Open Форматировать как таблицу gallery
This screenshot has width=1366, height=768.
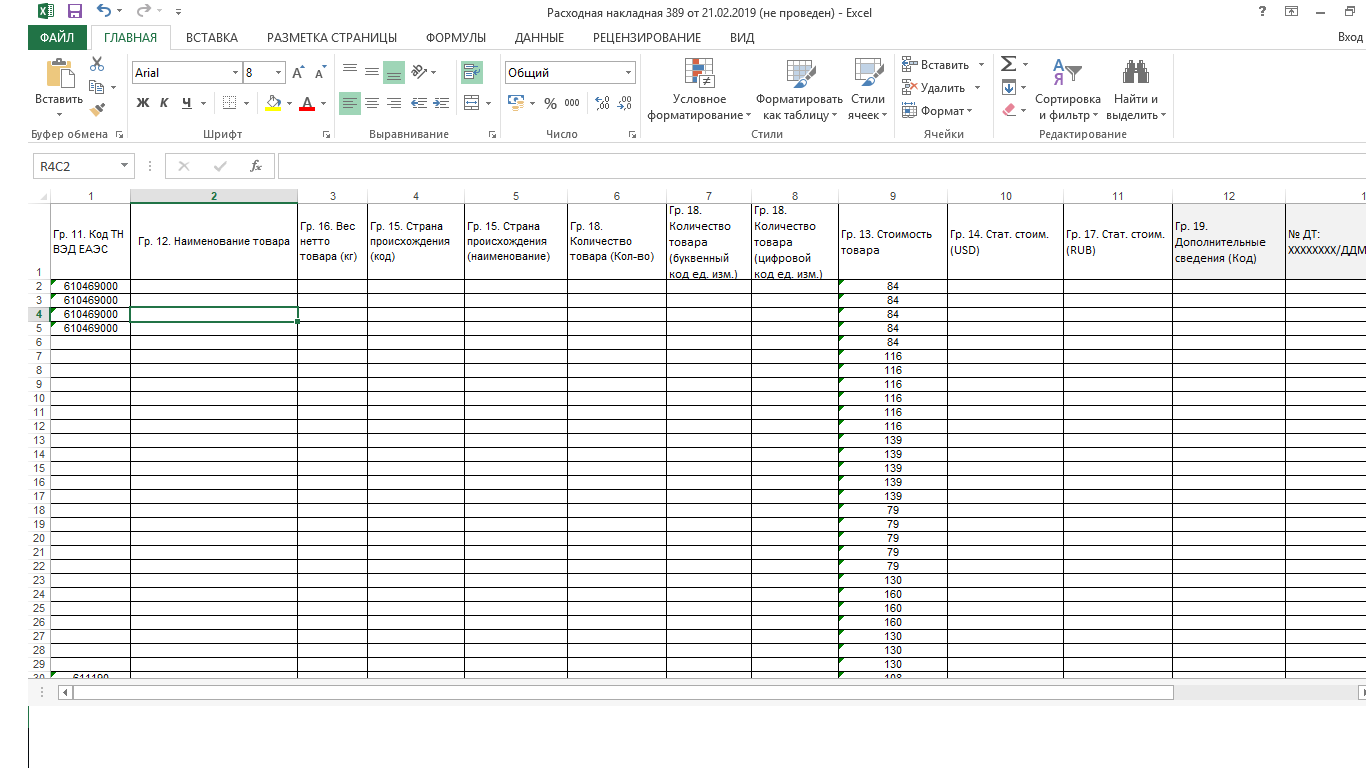click(800, 89)
